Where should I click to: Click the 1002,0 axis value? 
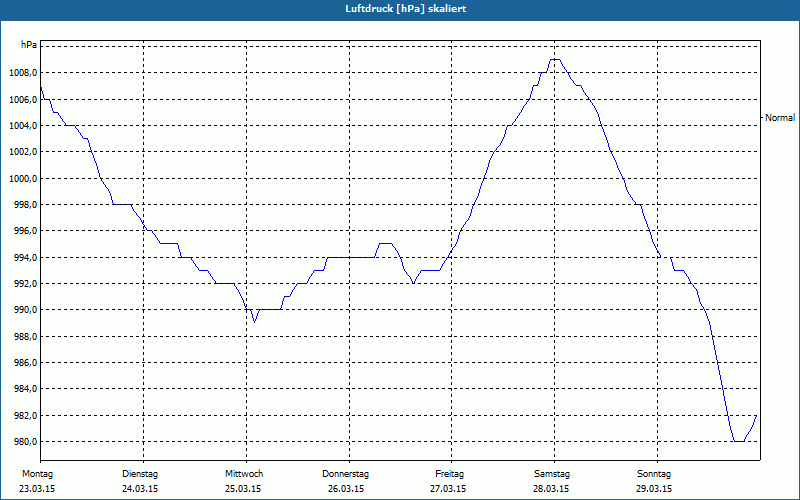coord(23,152)
